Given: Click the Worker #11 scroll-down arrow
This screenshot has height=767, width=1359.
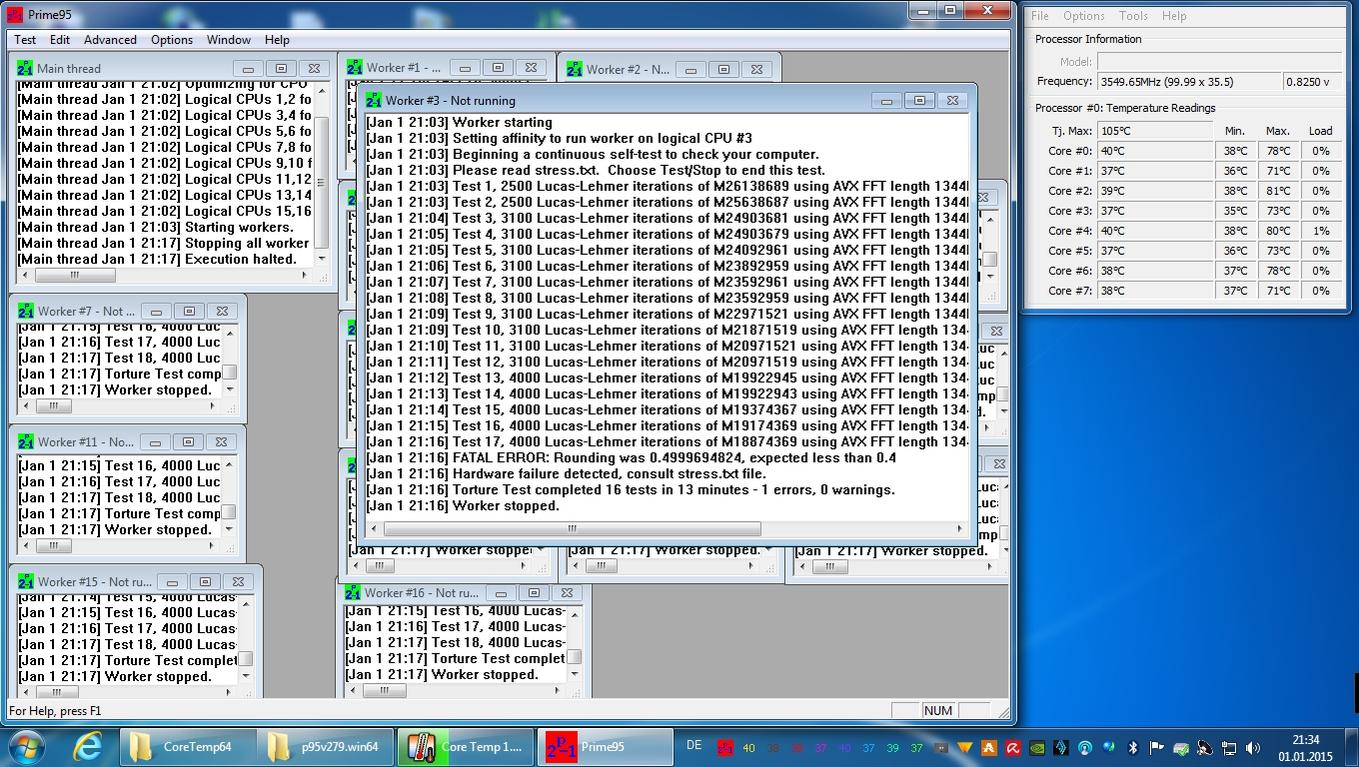Looking at the screenshot, I should click(229, 529).
